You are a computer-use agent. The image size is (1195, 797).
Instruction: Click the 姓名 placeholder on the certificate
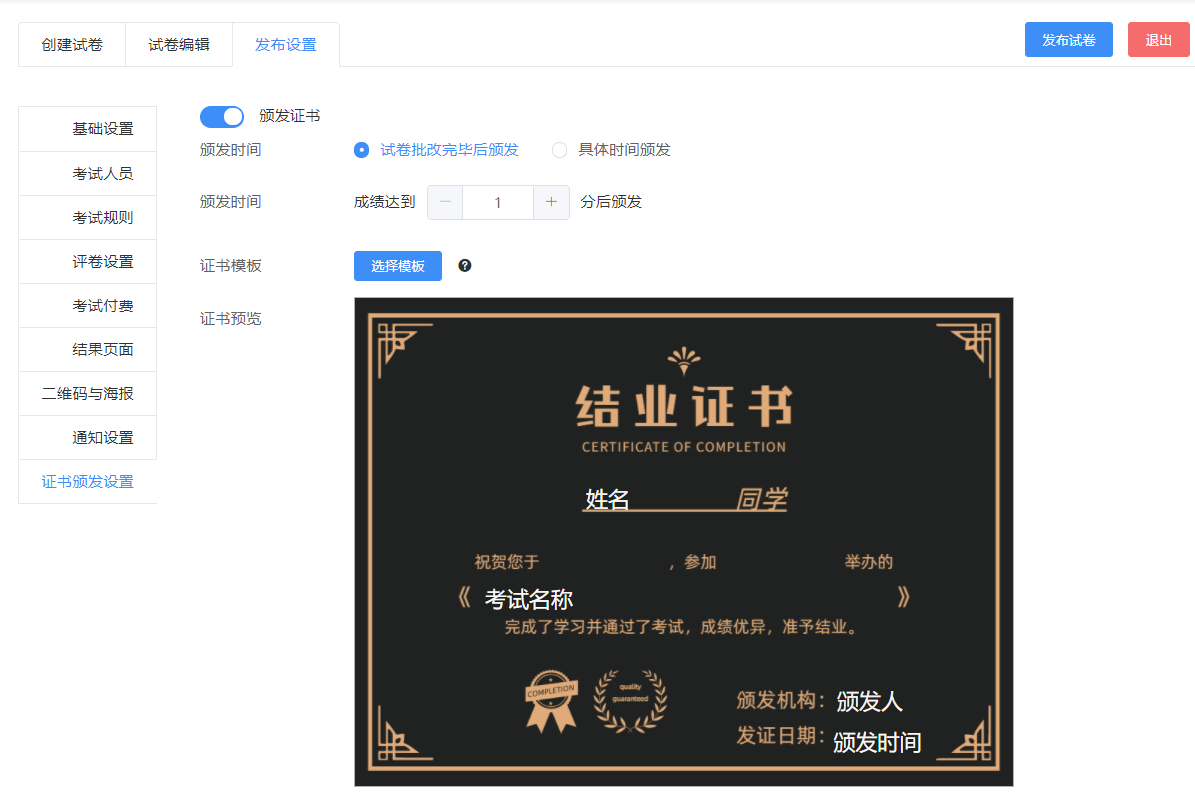607,500
